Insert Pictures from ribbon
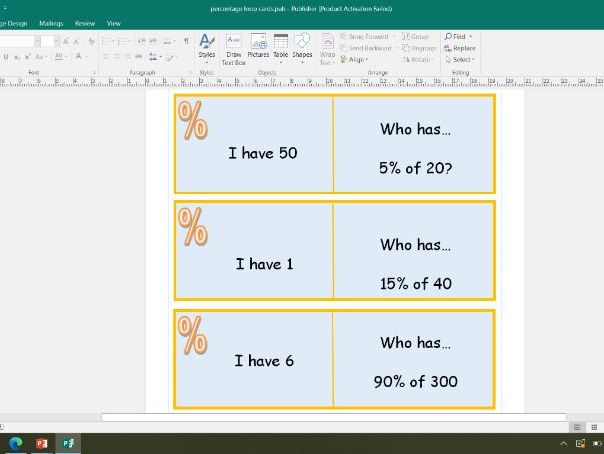 [258, 45]
